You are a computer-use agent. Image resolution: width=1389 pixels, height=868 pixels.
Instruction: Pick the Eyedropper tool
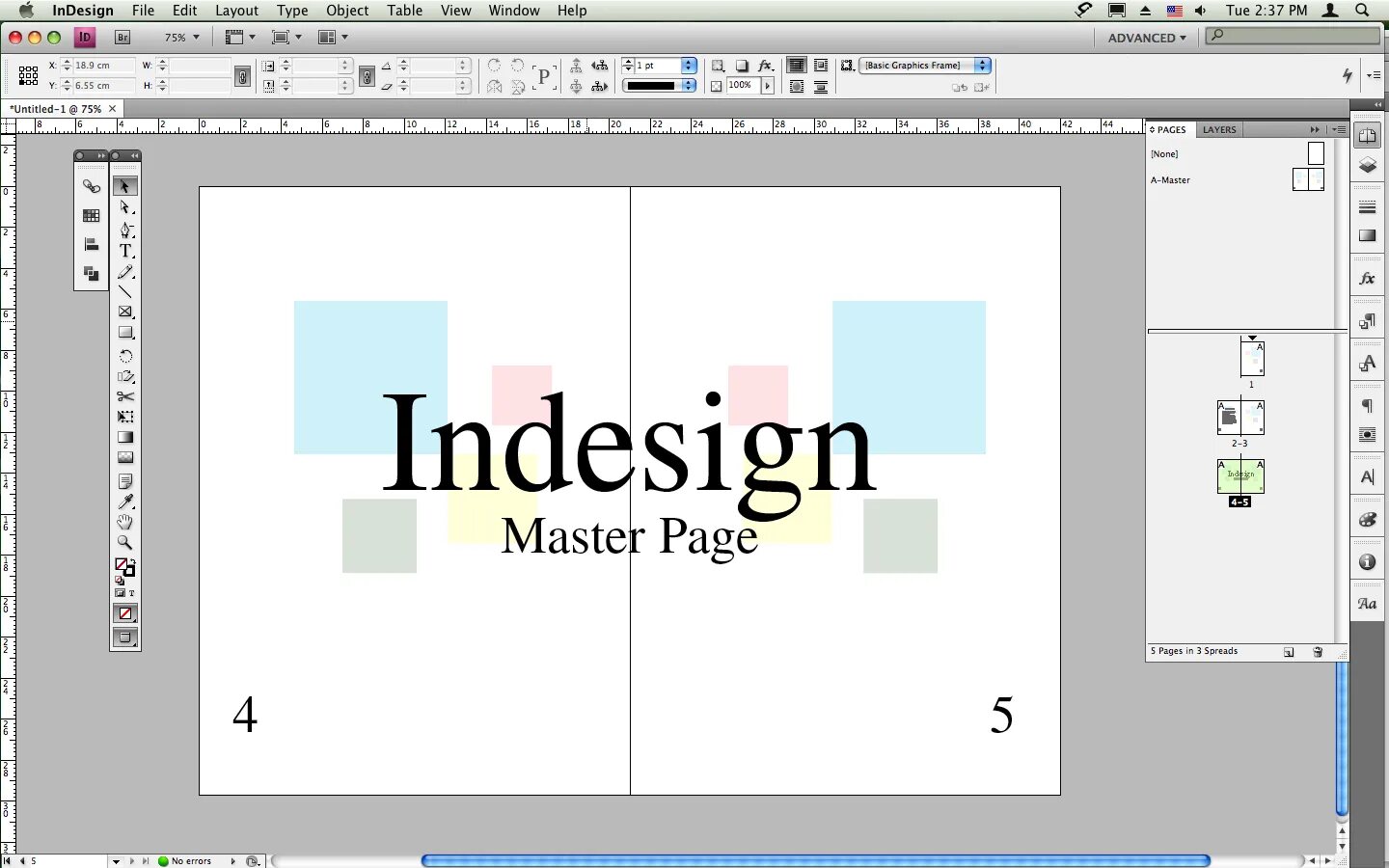tap(125, 502)
